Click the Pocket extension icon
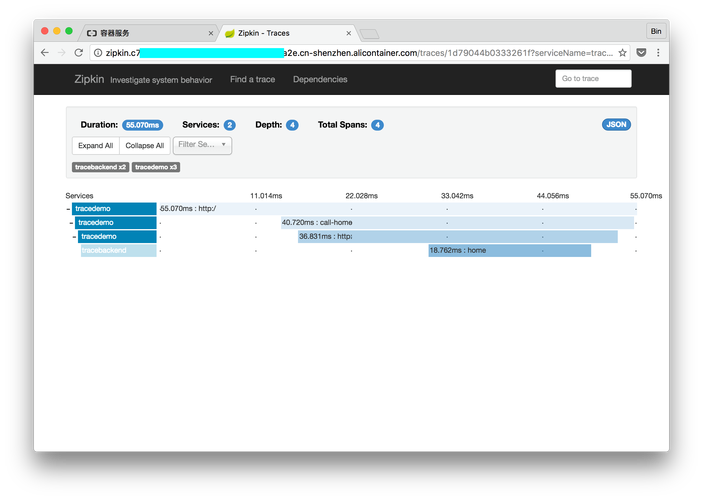 642,52
